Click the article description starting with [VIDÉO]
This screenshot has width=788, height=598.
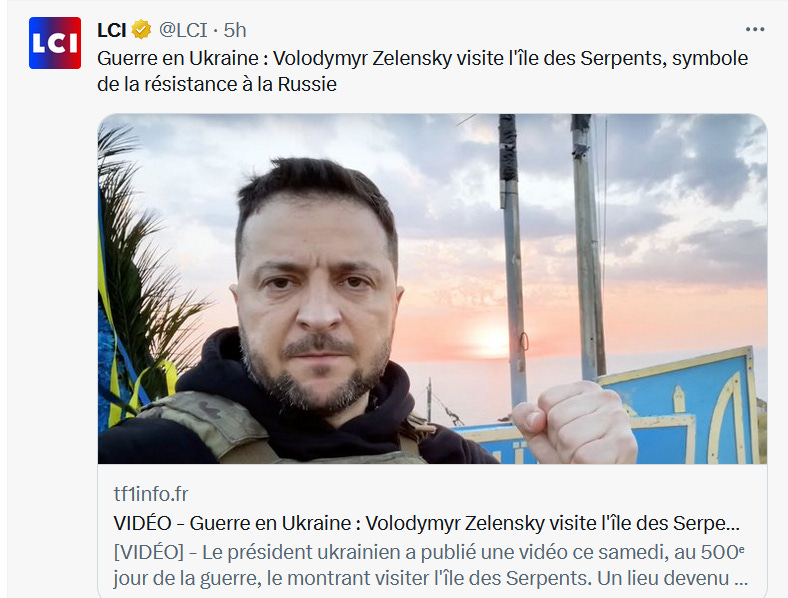(x=431, y=565)
